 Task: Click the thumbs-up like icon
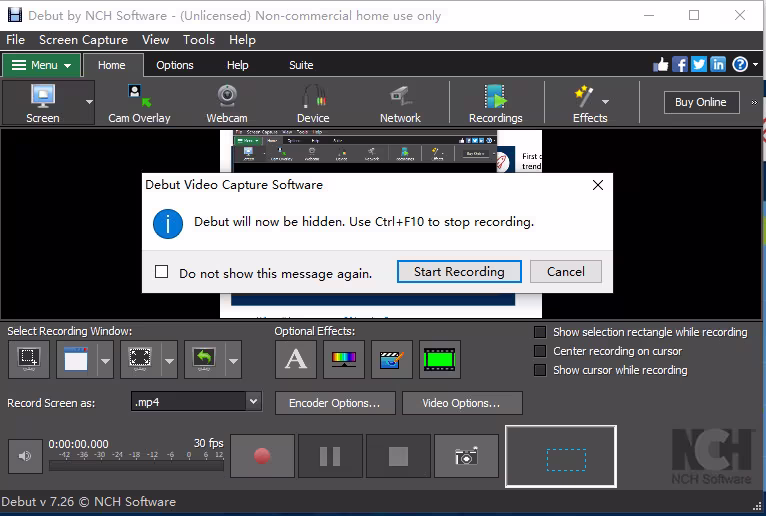(x=660, y=64)
